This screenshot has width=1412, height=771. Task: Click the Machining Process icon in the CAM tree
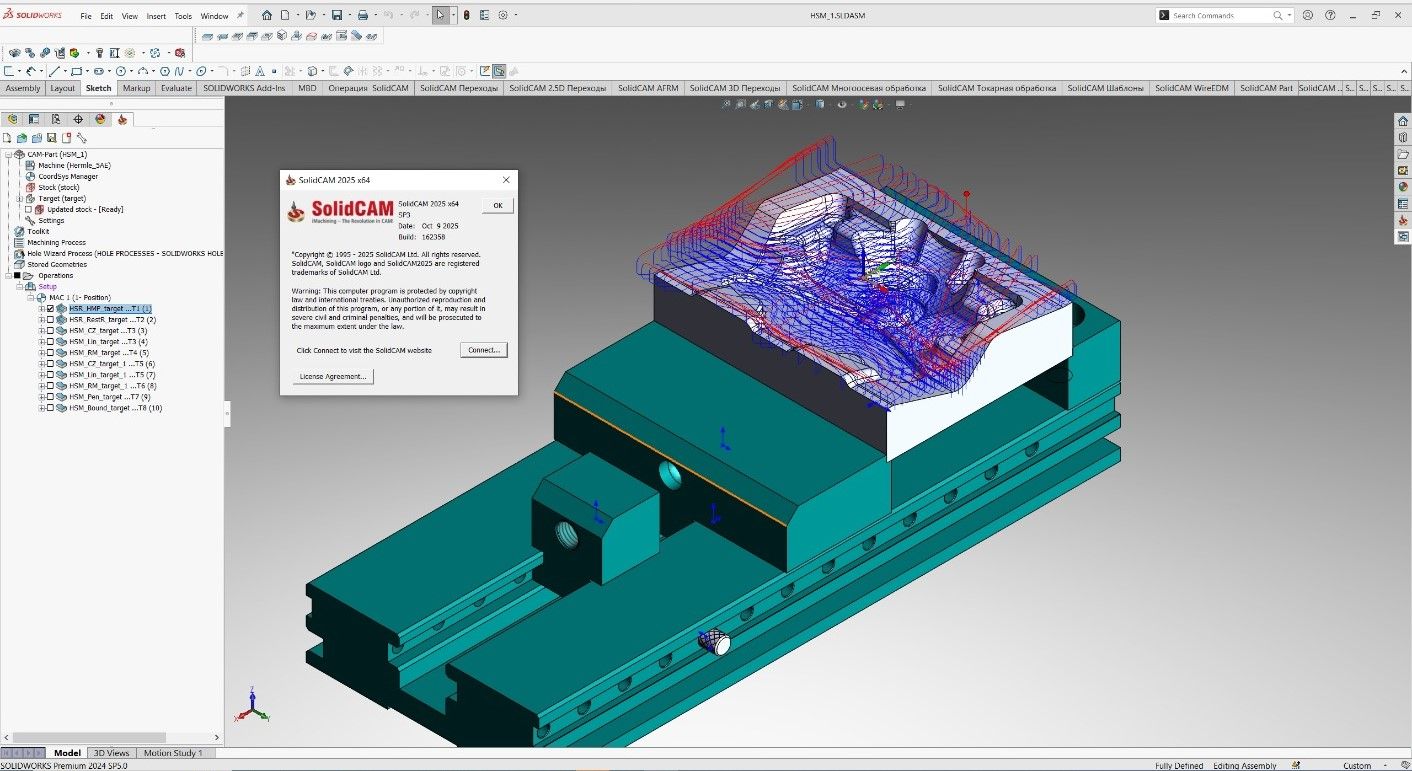pos(19,242)
